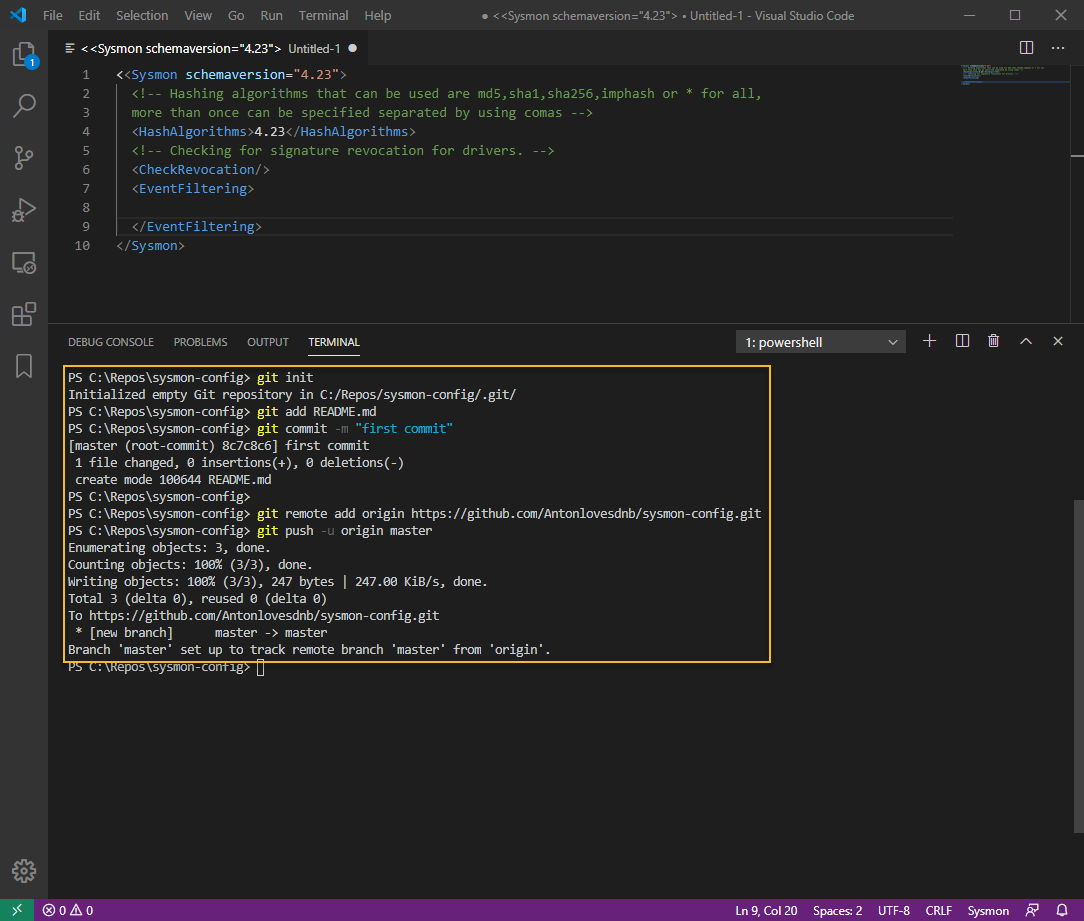Switch to the PROBLEMS panel tab
Viewport: 1084px width, 921px height.
coord(200,342)
